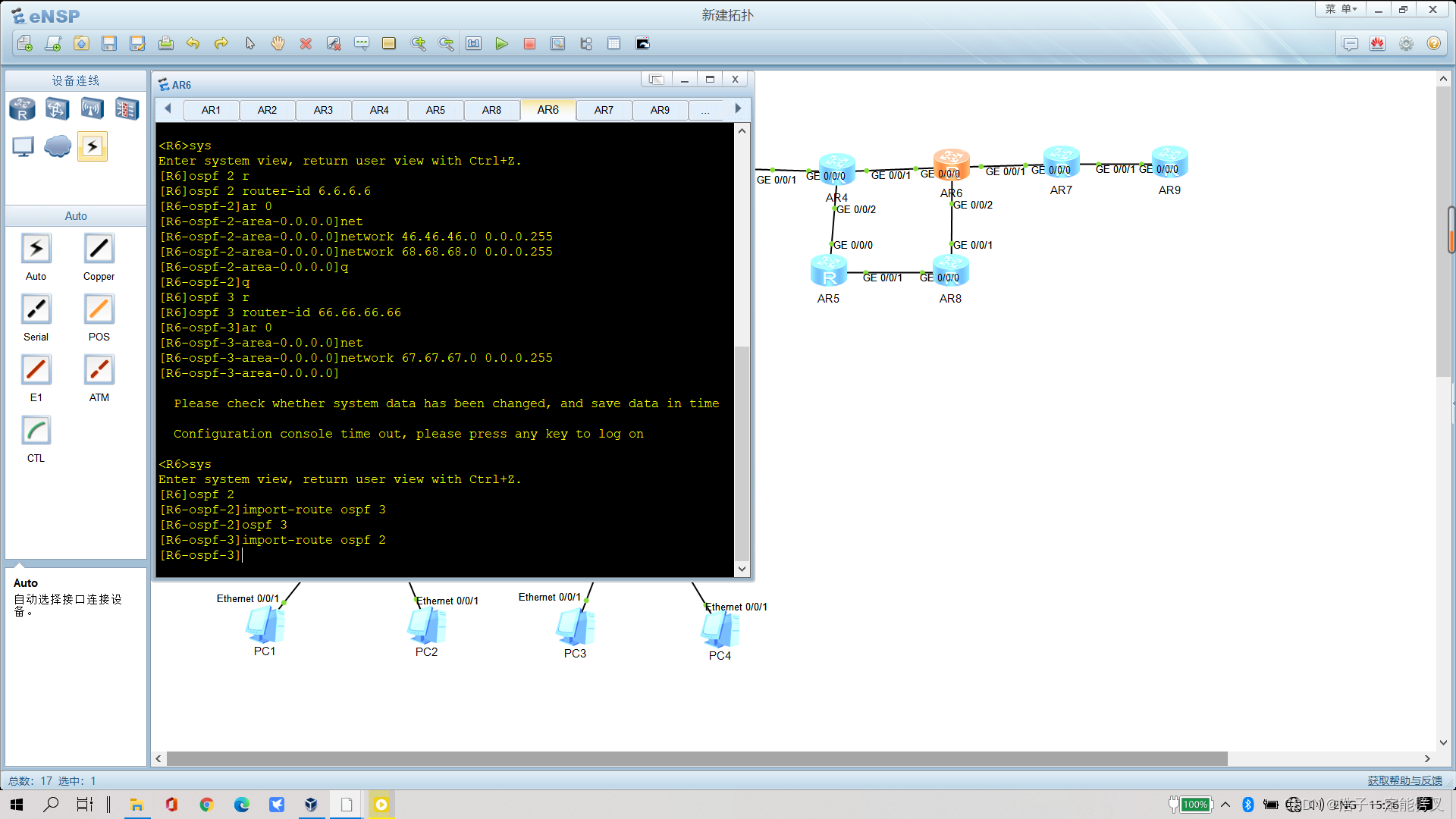Viewport: 1456px width, 819px height.
Task: Open the menu dropdown at top right
Action: [x=1341, y=9]
